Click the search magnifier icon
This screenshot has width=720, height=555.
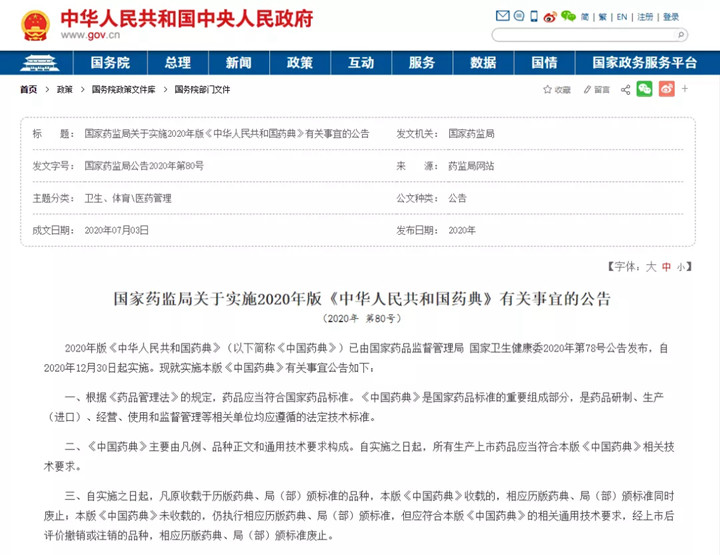(x=681, y=35)
